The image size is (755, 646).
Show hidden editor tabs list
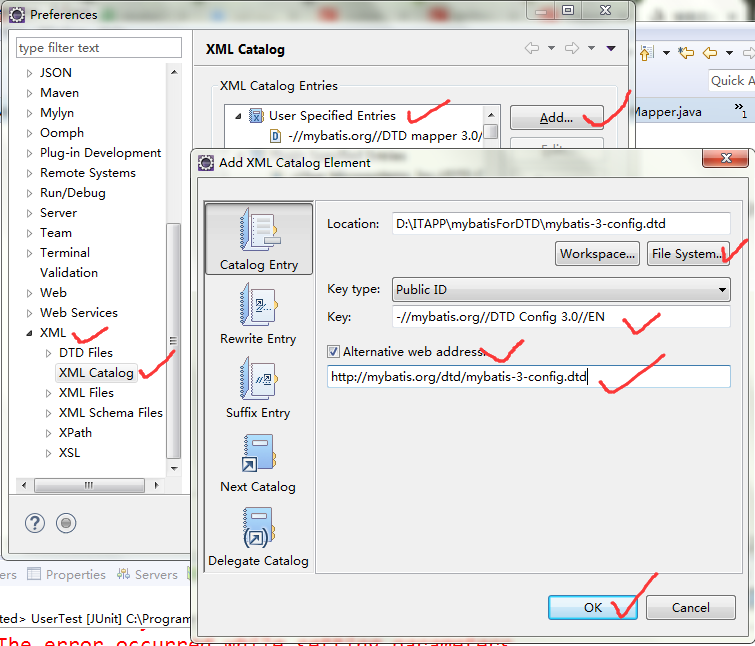740,110
